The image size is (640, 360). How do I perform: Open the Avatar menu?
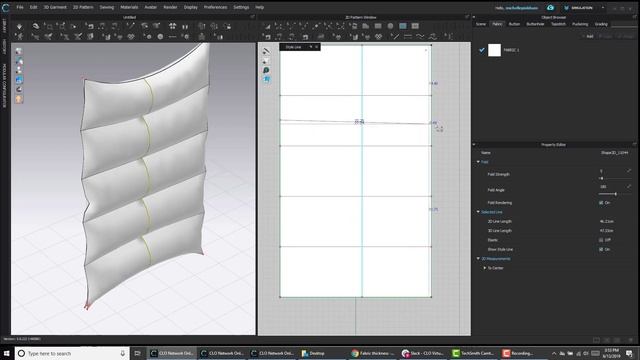click(151, 7)
